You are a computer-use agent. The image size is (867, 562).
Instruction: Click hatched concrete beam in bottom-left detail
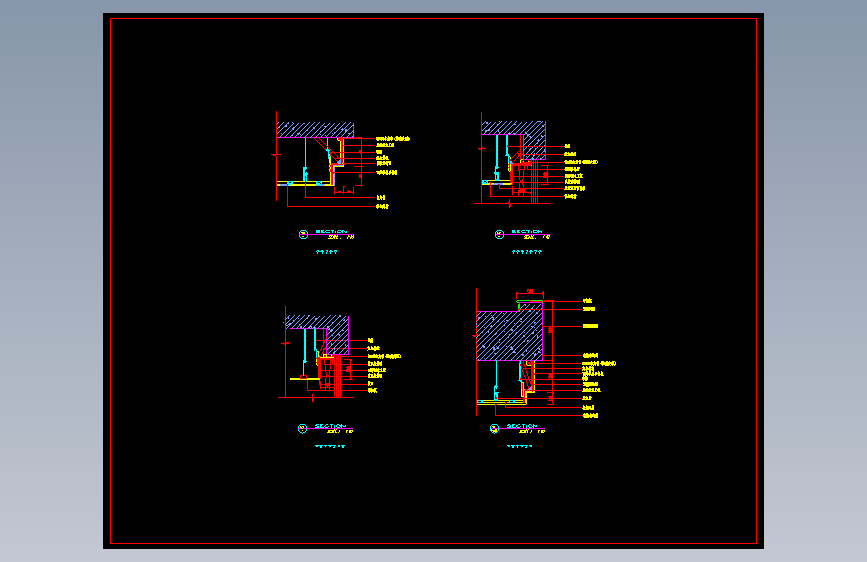pos(337,335)
